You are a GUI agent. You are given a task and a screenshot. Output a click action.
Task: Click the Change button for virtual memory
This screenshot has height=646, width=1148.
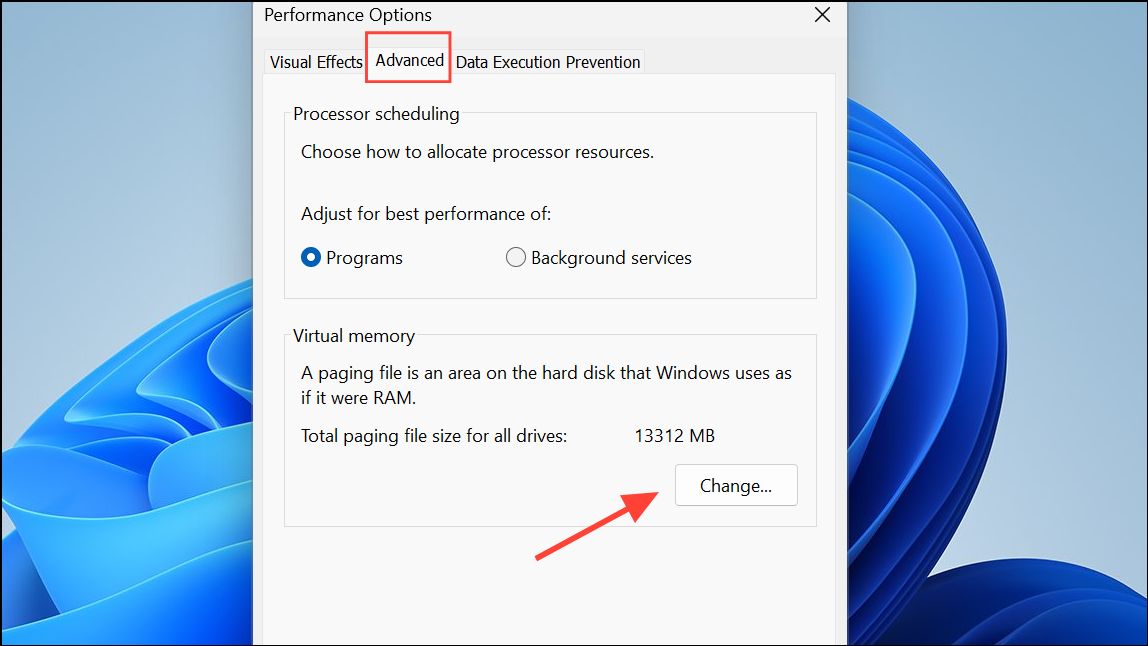point(735,485)
